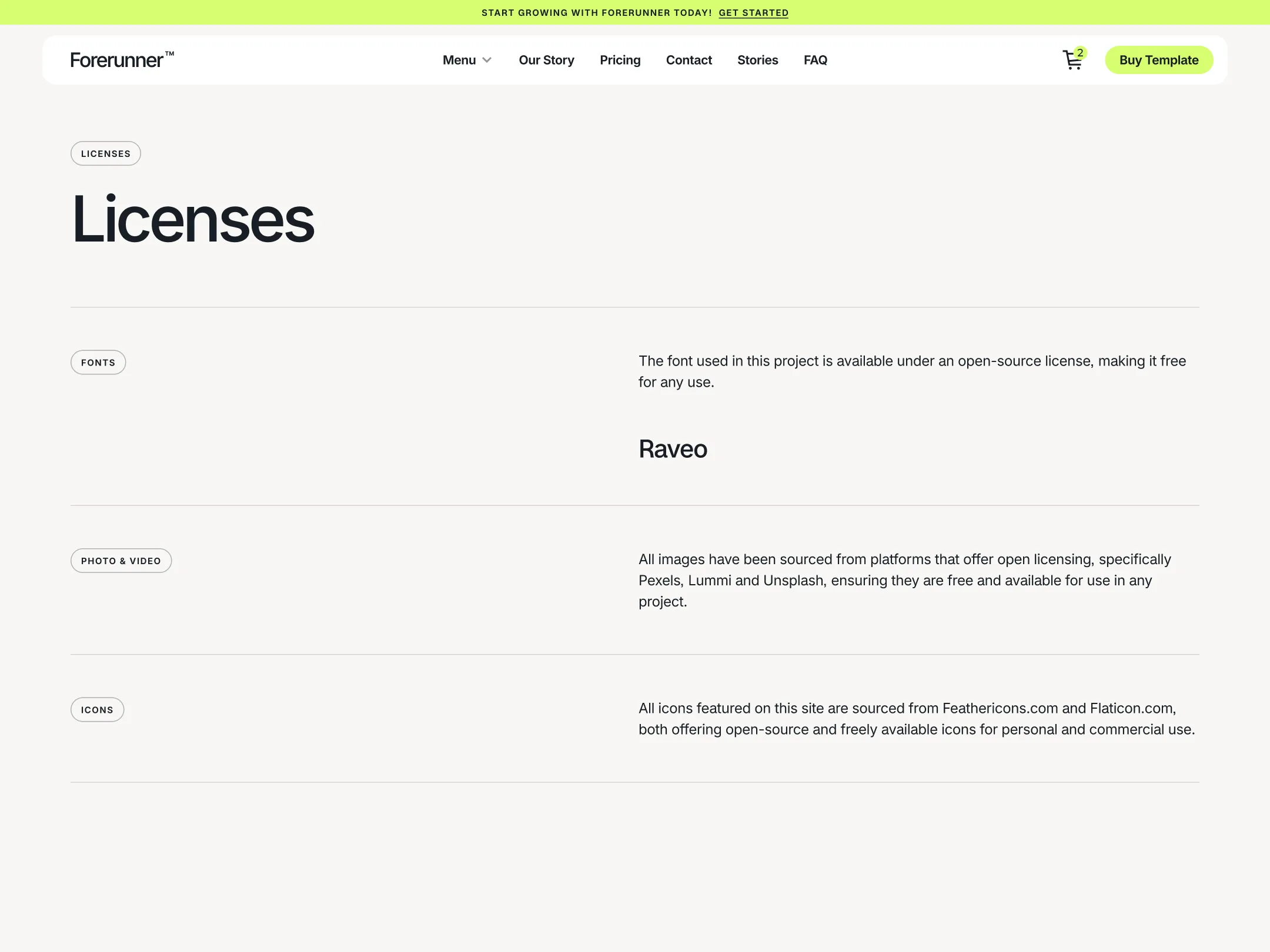Click the large Licenses heading
1270x952 pixels.
coord(193,219)
